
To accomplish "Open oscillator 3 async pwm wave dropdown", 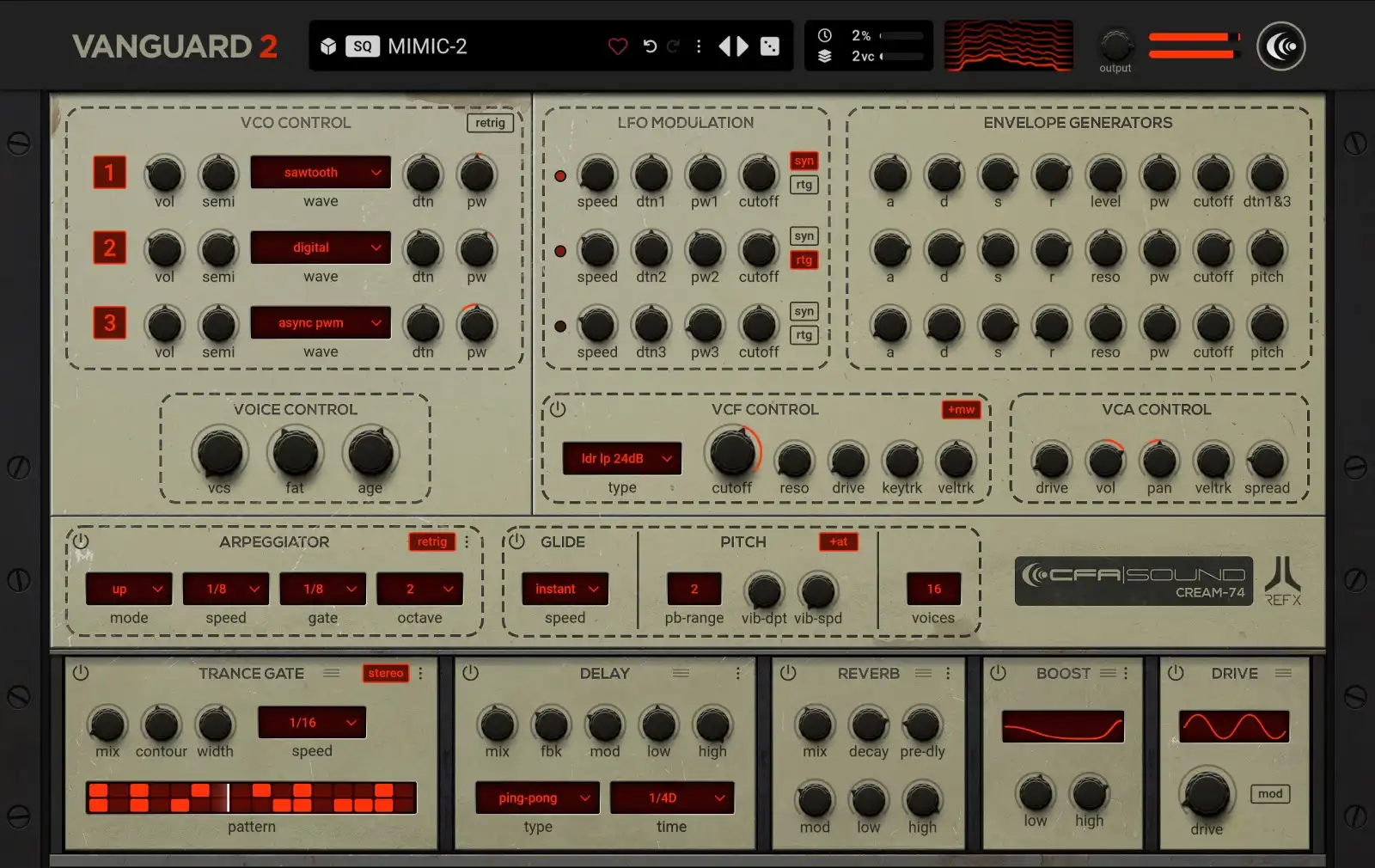I will pos(321,323).
